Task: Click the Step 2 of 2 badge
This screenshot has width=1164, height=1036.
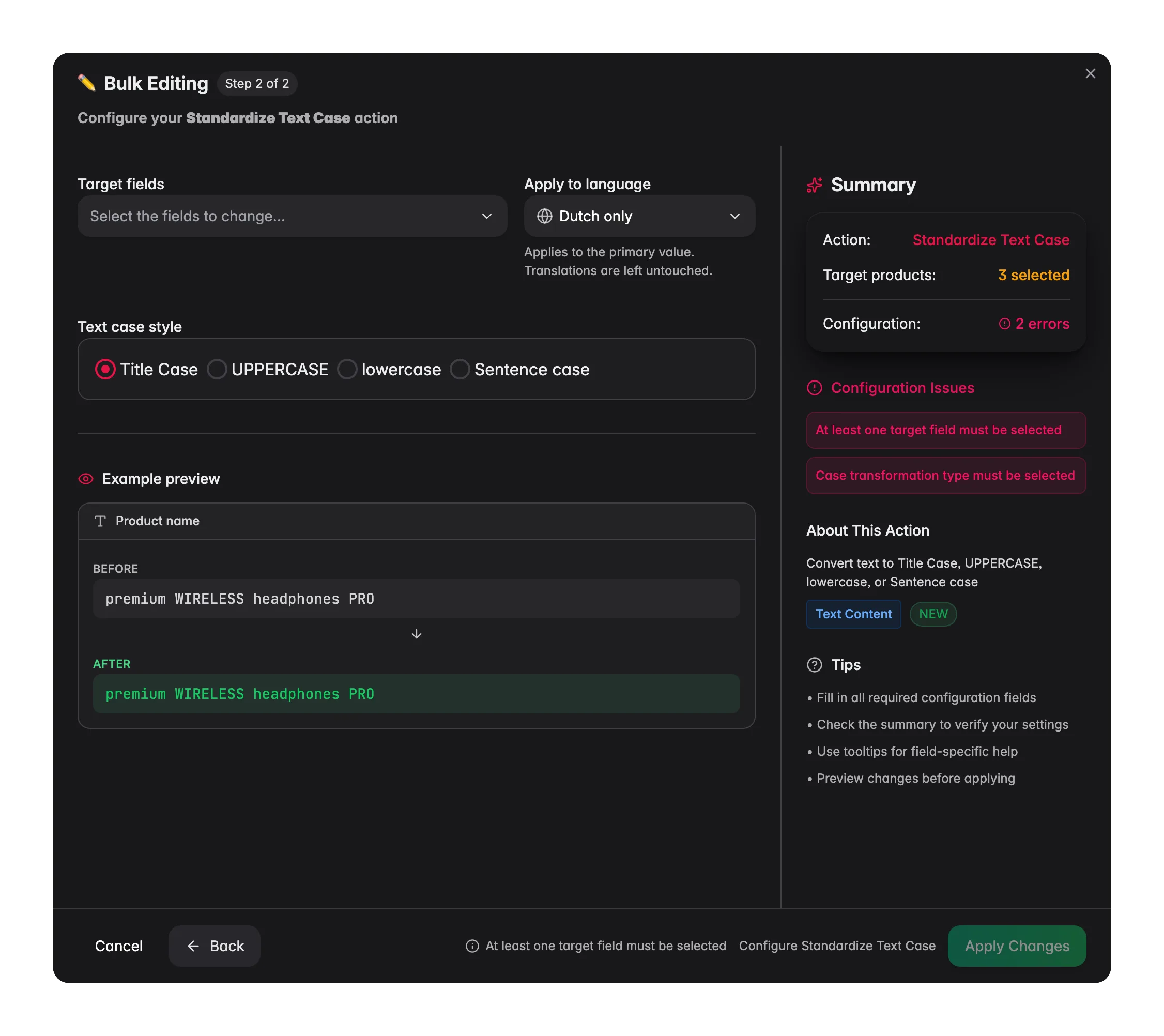Action: pos(257,84)
